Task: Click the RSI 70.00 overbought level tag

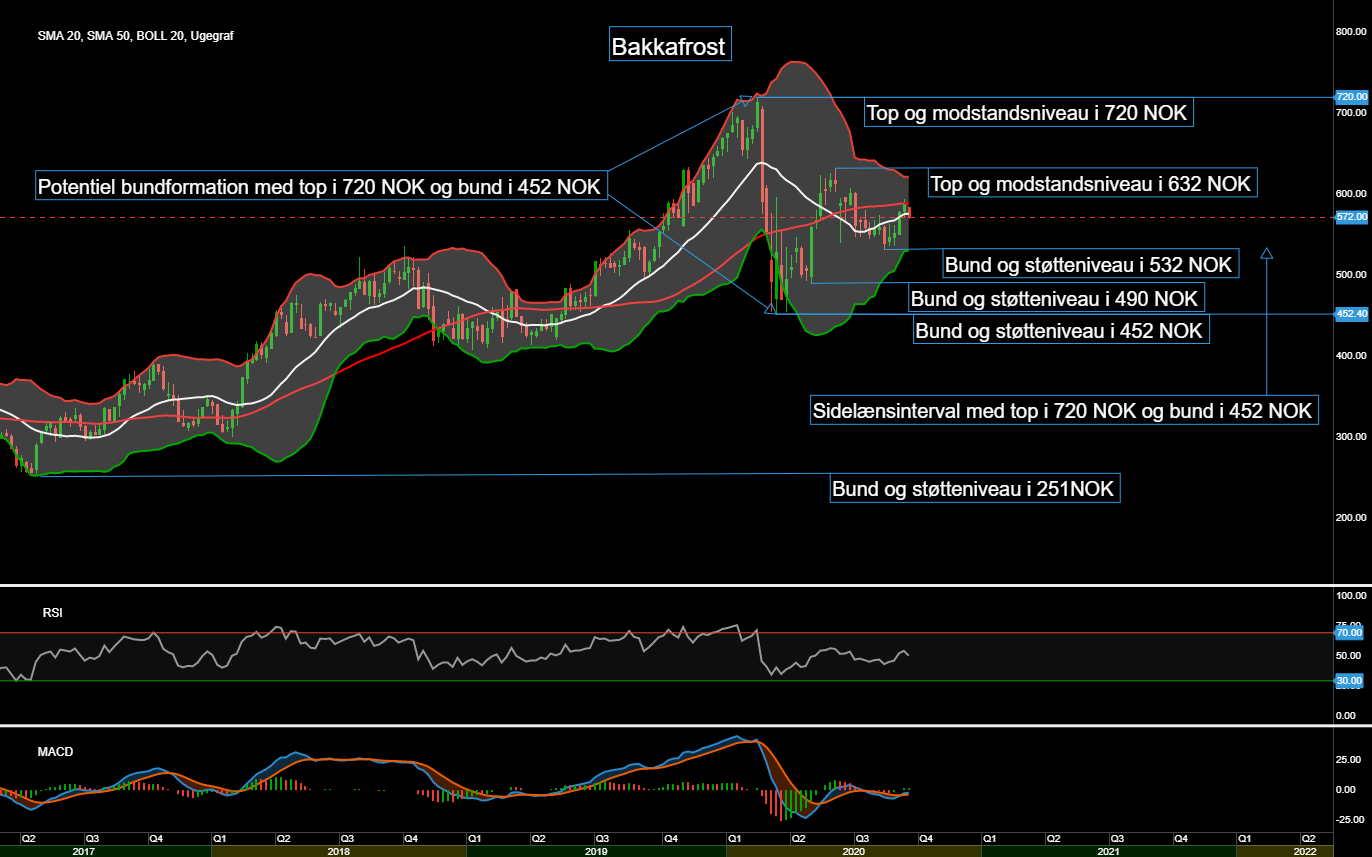Action: click(x=1349, y=632)
